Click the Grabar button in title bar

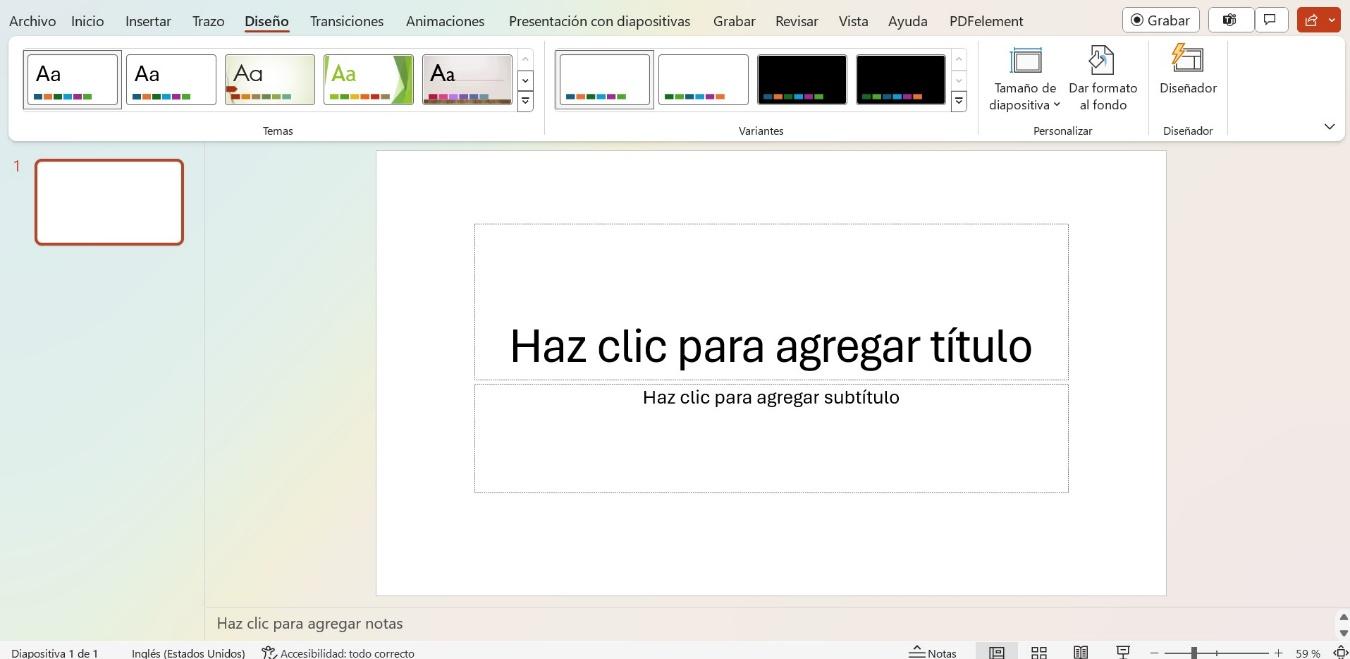click(x=1160, y=19)
